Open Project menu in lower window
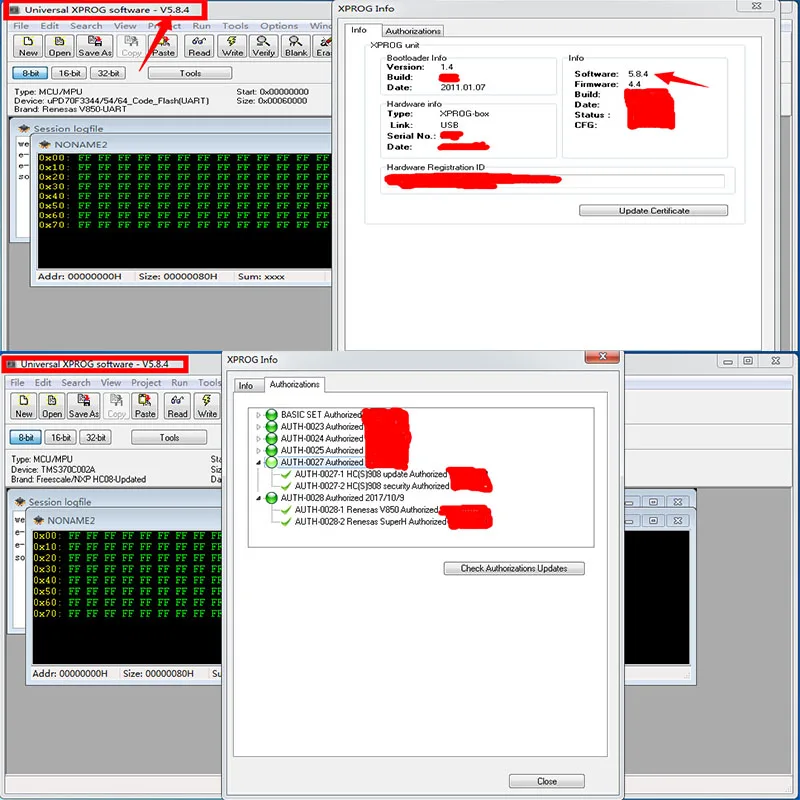Image resolution: width=800 pixels, height=800 pixels. 146,383
